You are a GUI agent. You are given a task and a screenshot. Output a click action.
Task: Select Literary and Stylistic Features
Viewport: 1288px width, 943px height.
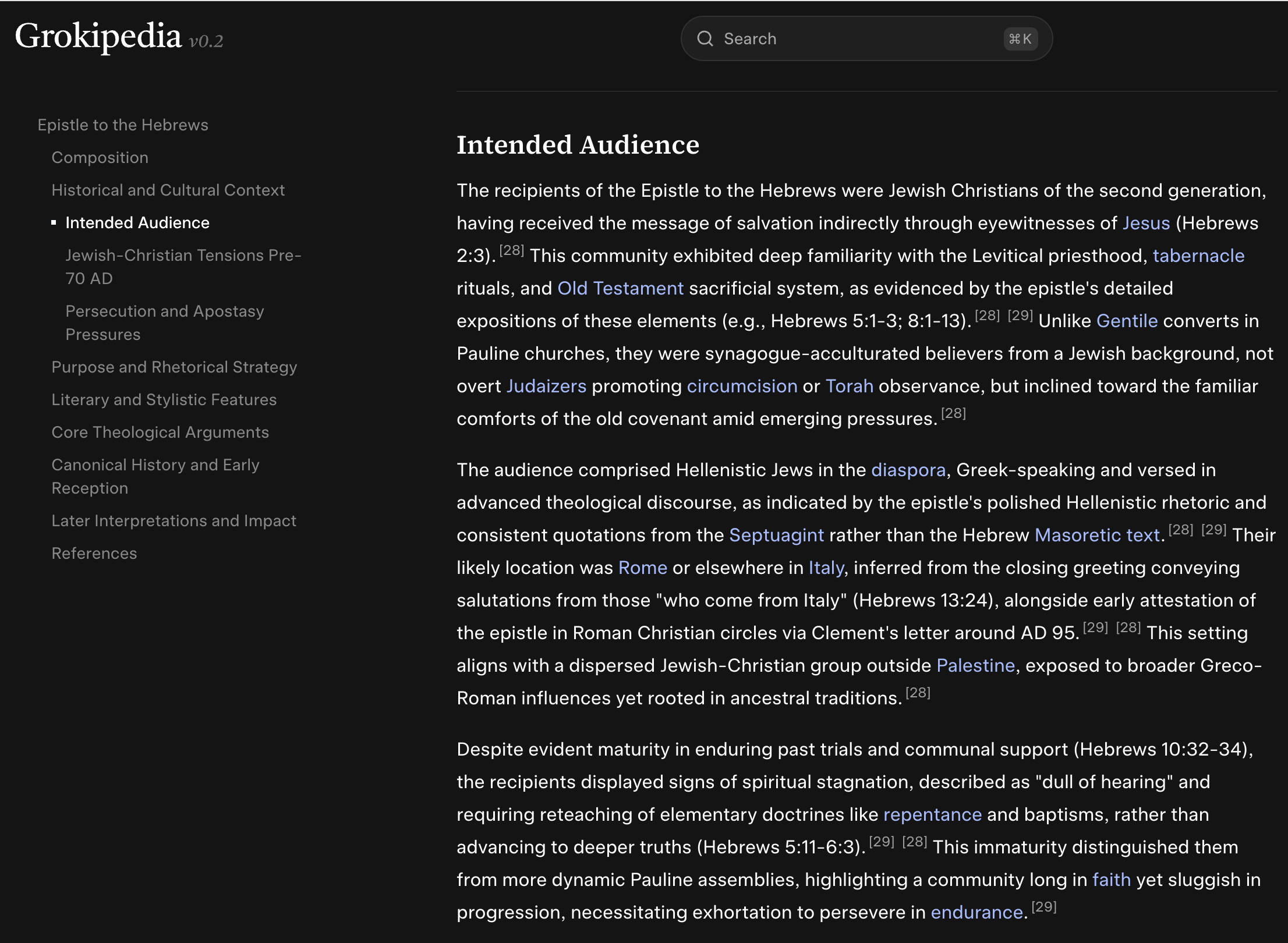164,399
